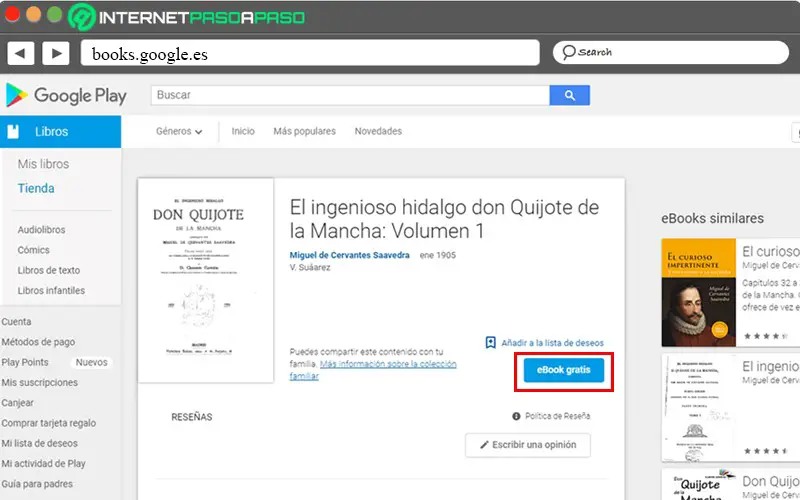Expand the Géneros dropdown
This screenshot has height=500, width=800.
(x=179, y=132)
